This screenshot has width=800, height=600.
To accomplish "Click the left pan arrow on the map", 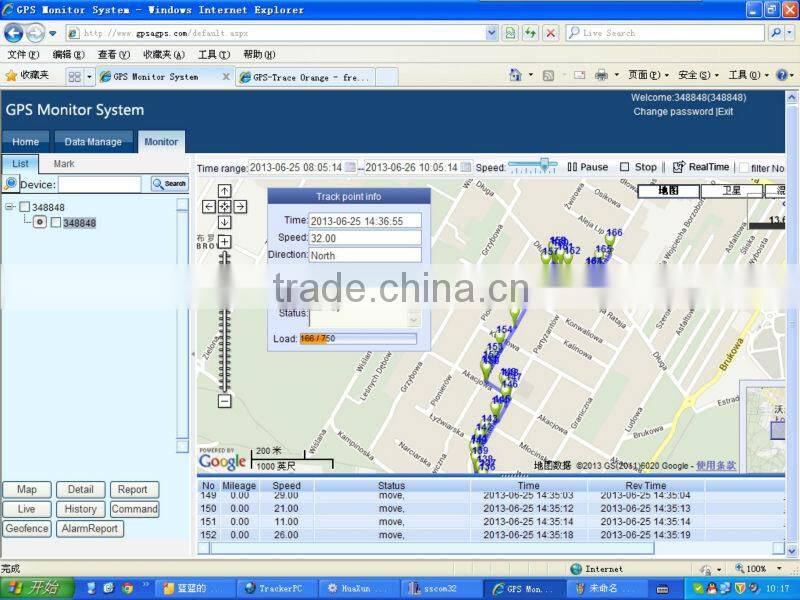I will coord(208,206).
